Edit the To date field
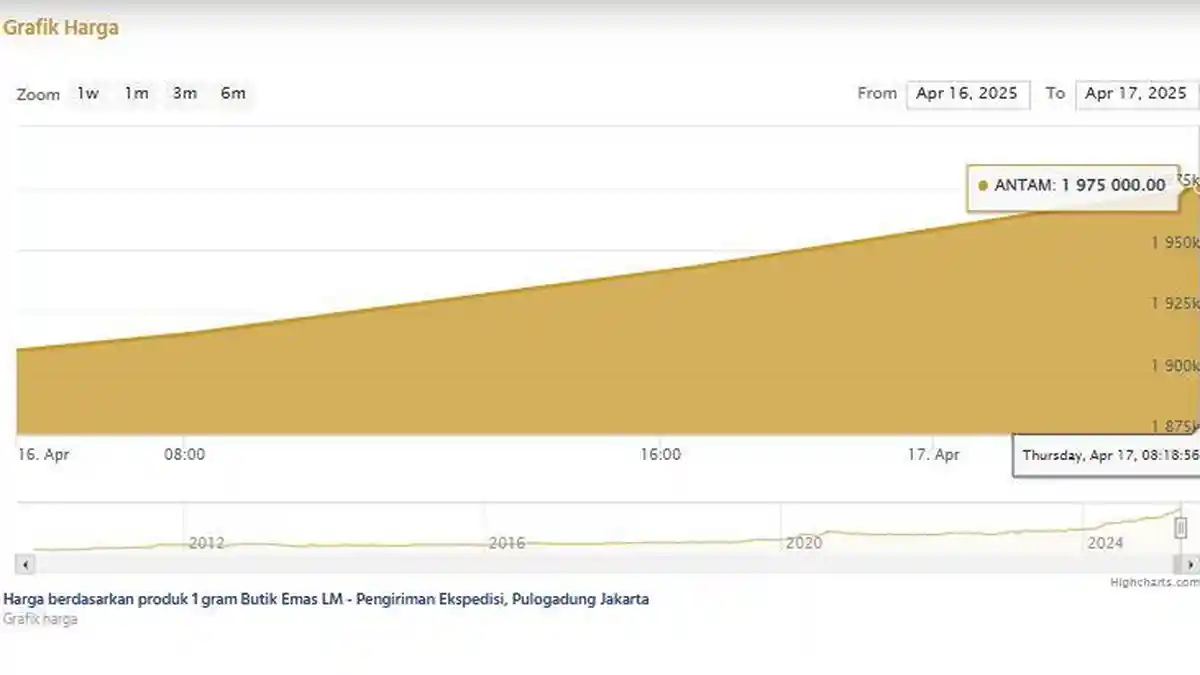This screenshot has height=675, width=1200. coord(1137,94)
